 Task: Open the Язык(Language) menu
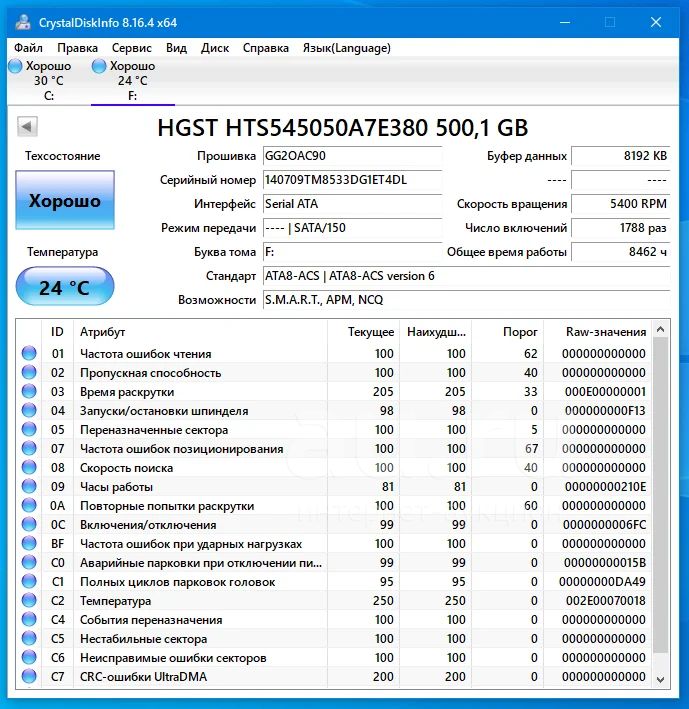[x=347, y=48]
